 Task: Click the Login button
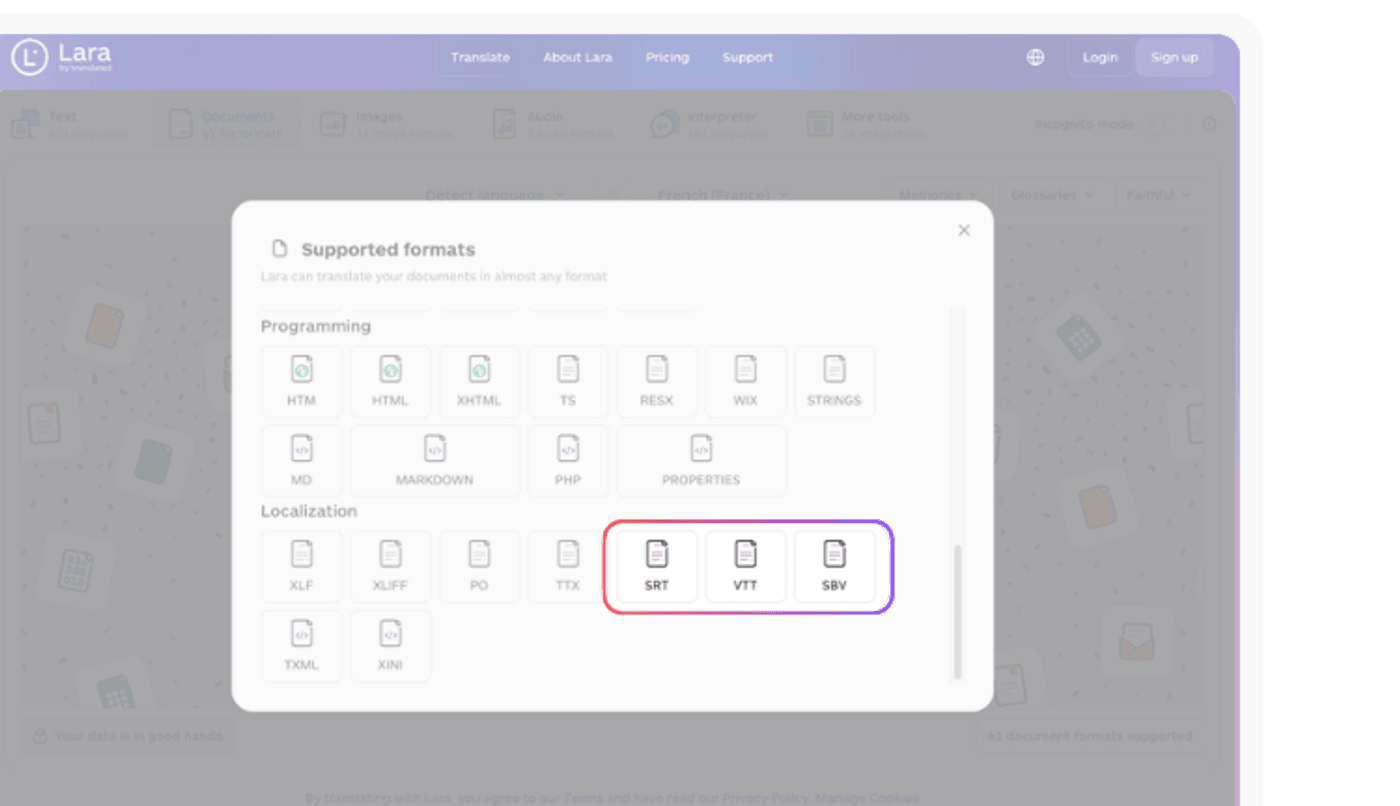tap(1100, 58)
